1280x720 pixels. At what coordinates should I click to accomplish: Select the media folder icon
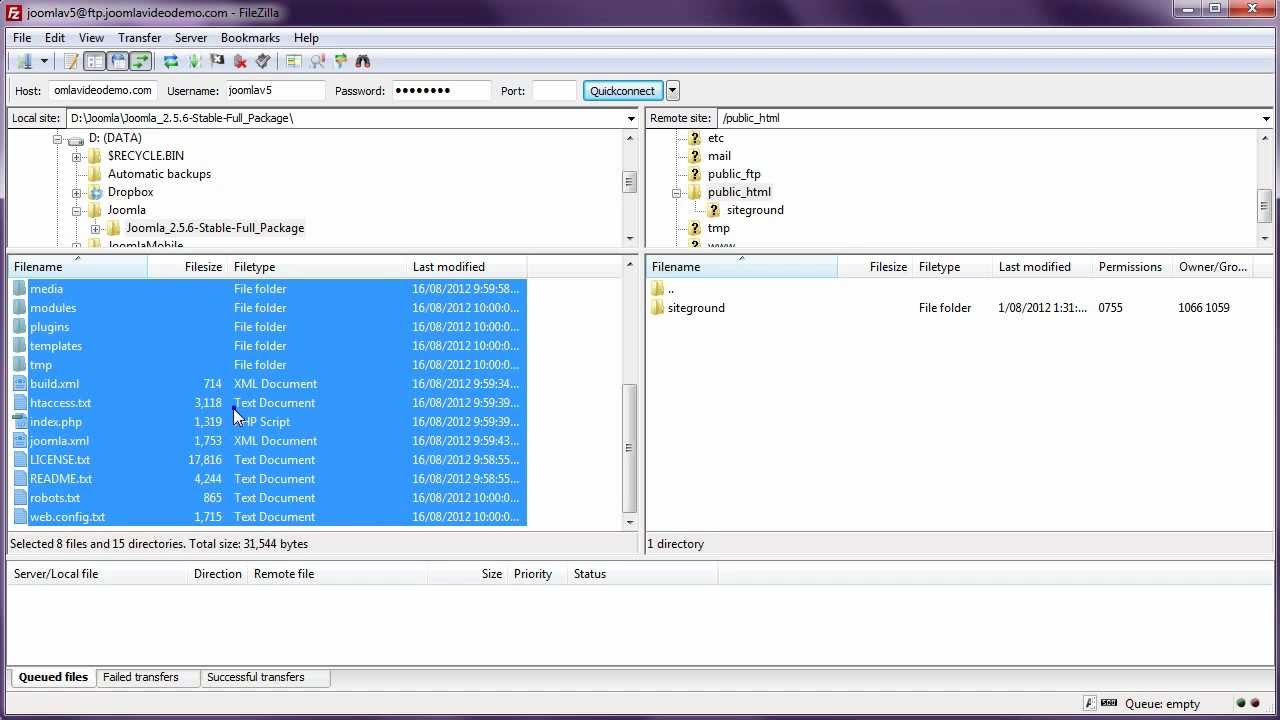(20, 289)
